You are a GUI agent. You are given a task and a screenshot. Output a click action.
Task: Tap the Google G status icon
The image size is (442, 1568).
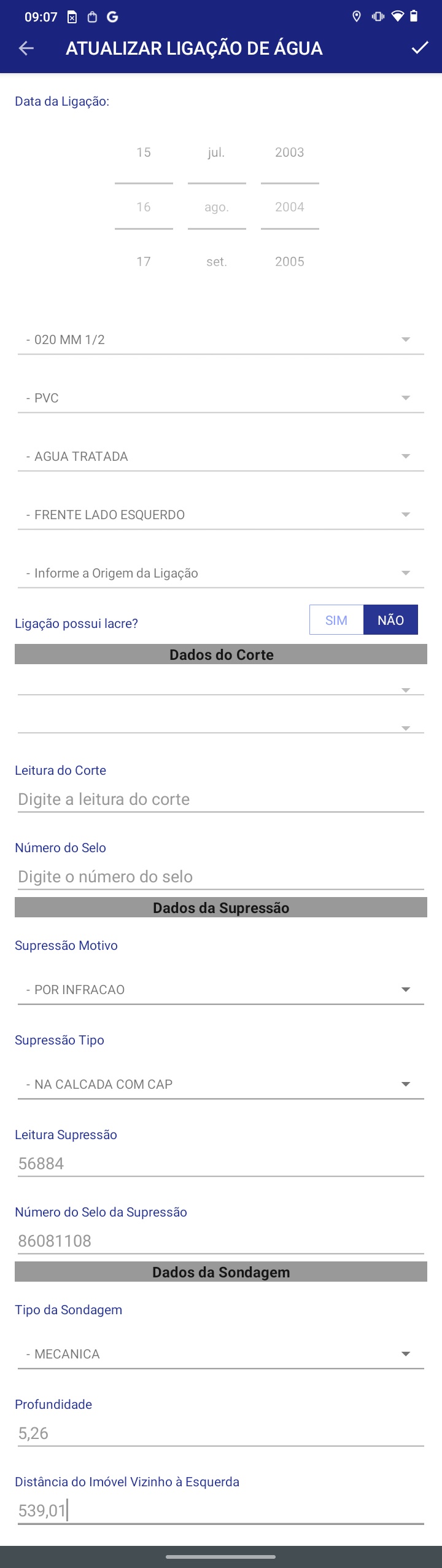[112, 17]
